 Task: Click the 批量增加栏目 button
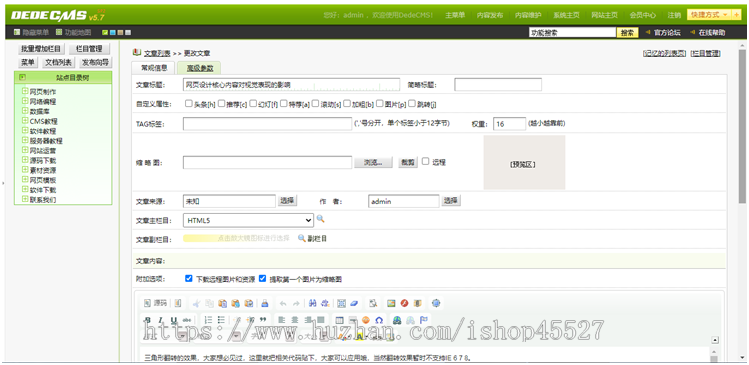[x=41, y=49]
